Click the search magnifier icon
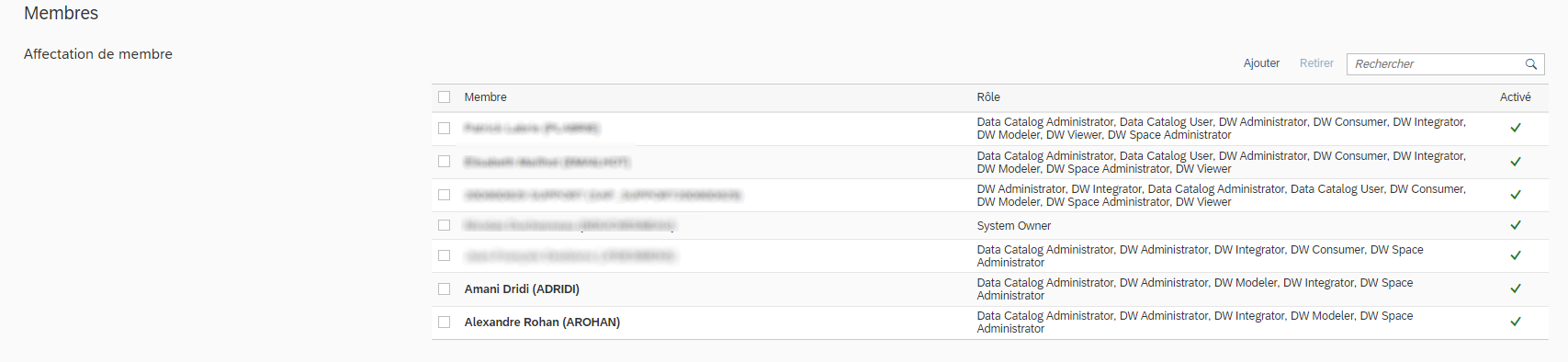 coord(1530,64)
